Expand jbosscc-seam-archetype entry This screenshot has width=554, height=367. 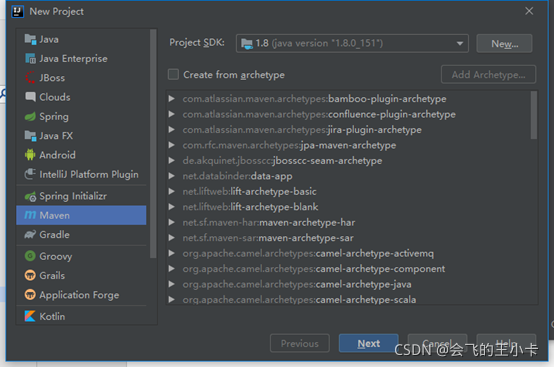[172, 160]
